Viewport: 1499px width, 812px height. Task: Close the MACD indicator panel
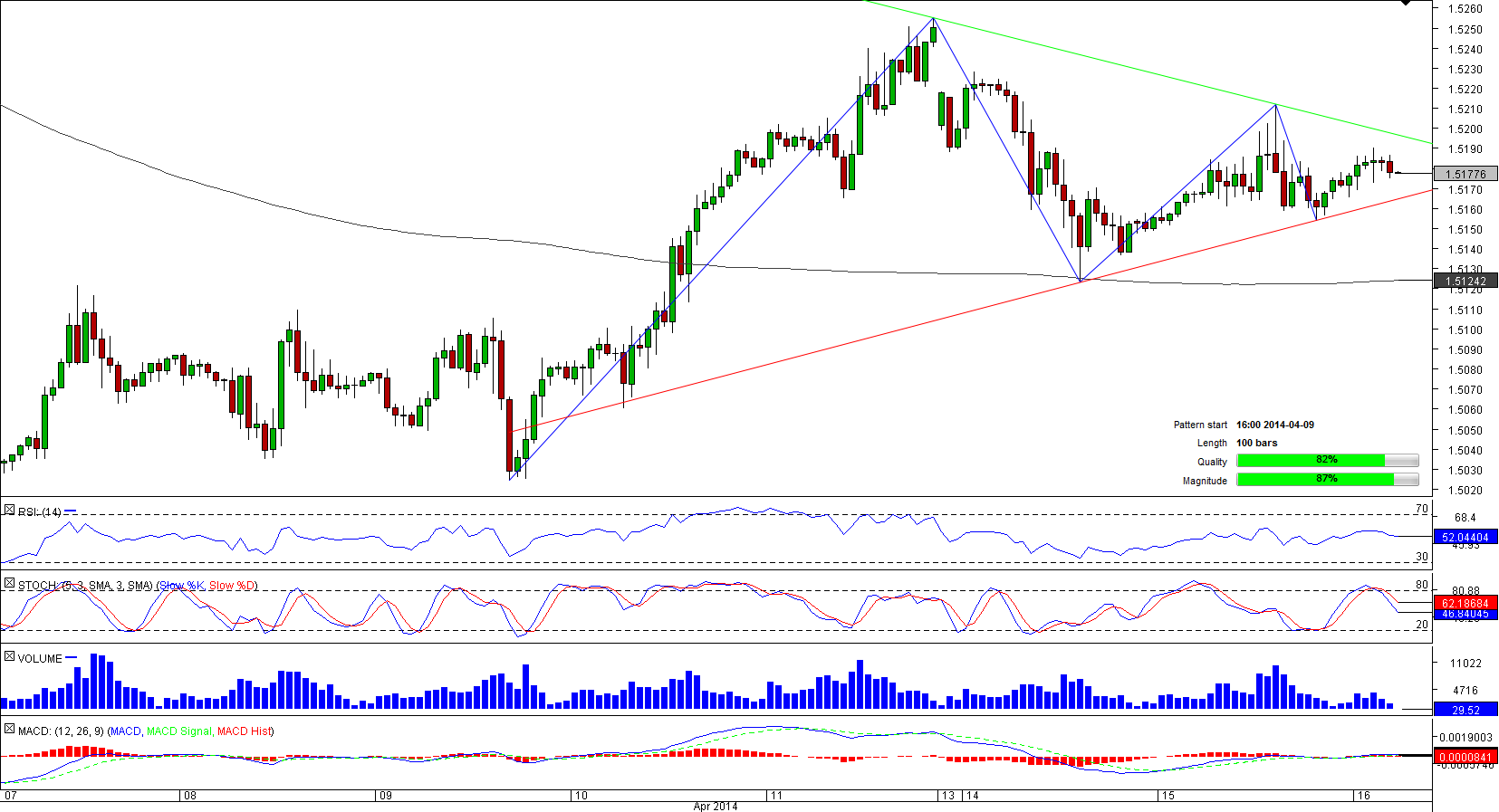tap(9, 729)
